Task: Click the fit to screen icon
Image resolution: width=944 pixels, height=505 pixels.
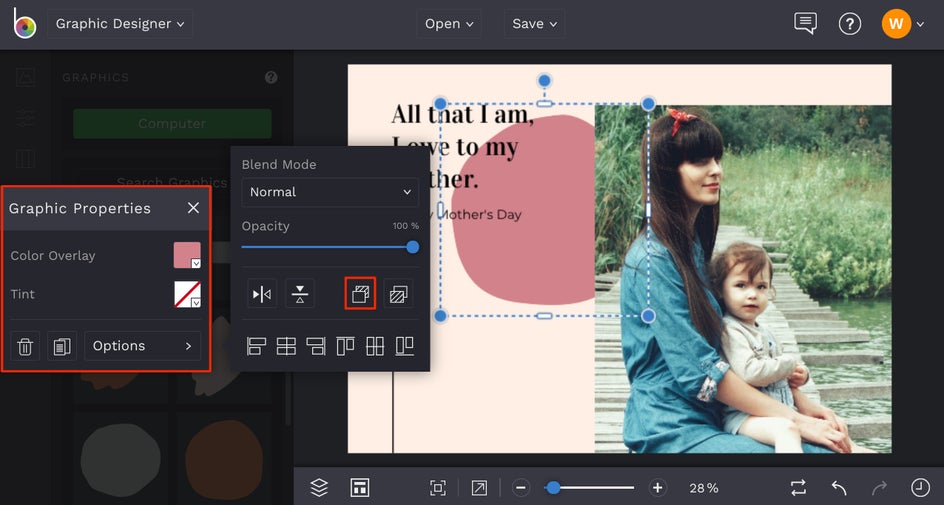Action: click(x=438, y=488)
